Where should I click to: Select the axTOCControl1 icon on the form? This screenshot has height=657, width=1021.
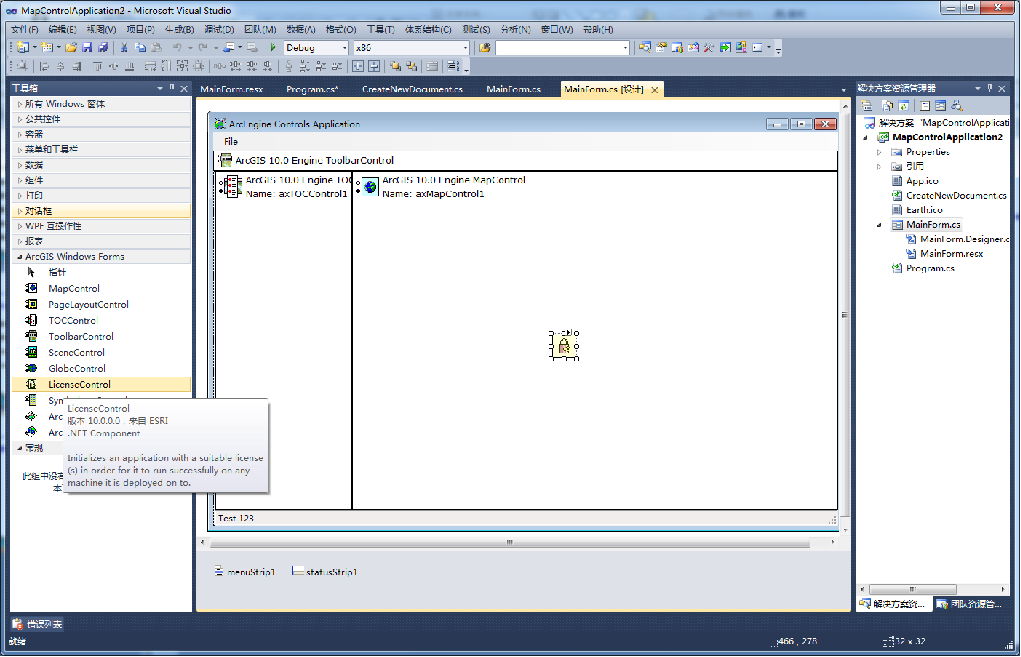pyautogui.click(x=233, y=187)
